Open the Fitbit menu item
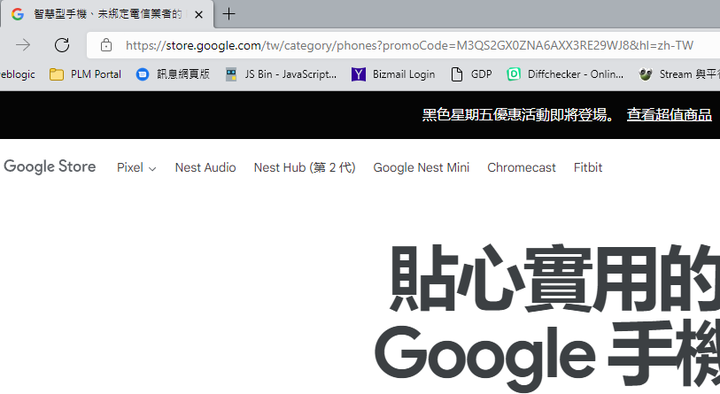Image resolution: width=720 pixels, height=394 pixels. [x=588, y=168]
